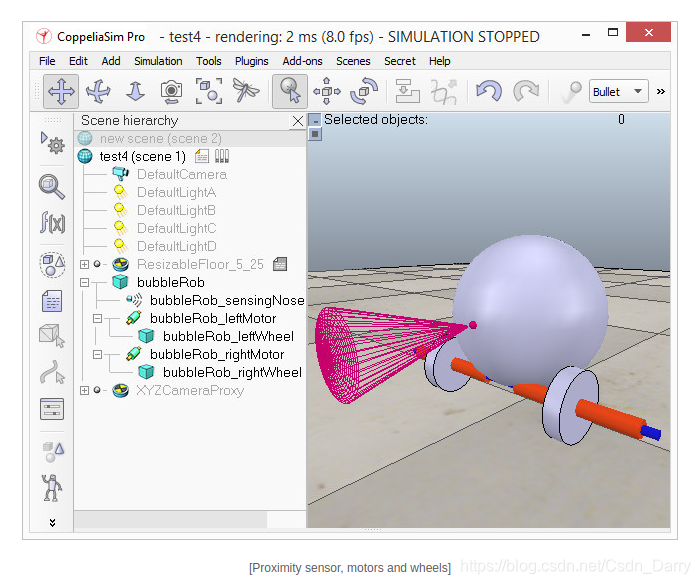Open the Plugins menu

tap(252, 61)
